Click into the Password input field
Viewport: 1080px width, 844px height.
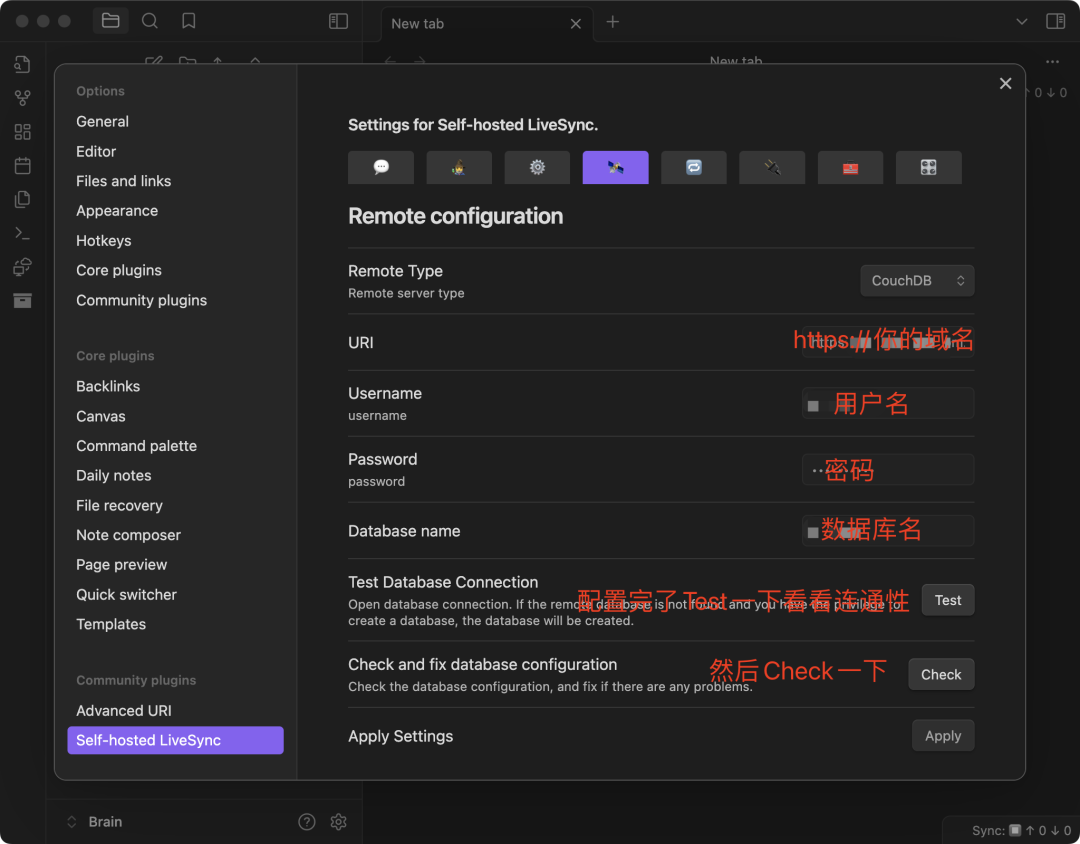888,469
